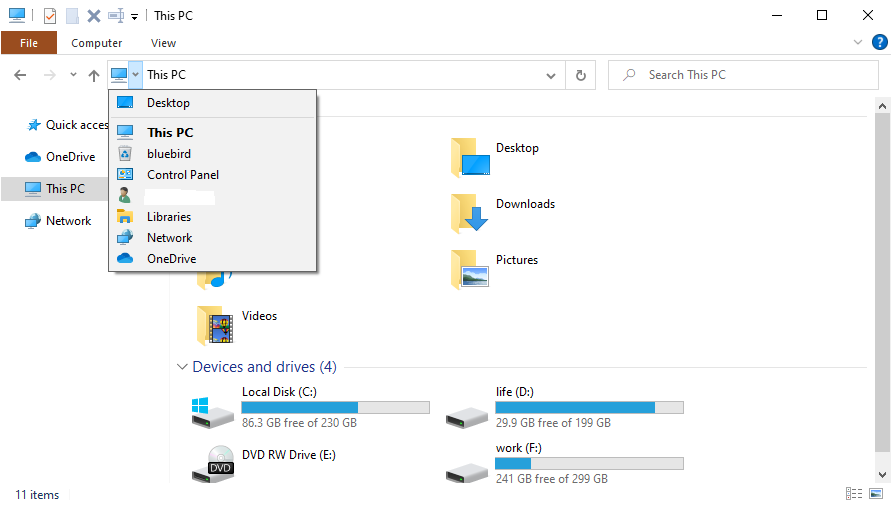Image resolution: width=892 pixels, height=507 pixels.
Task: Click the This PC address bar text
Action: click(166, 75)
